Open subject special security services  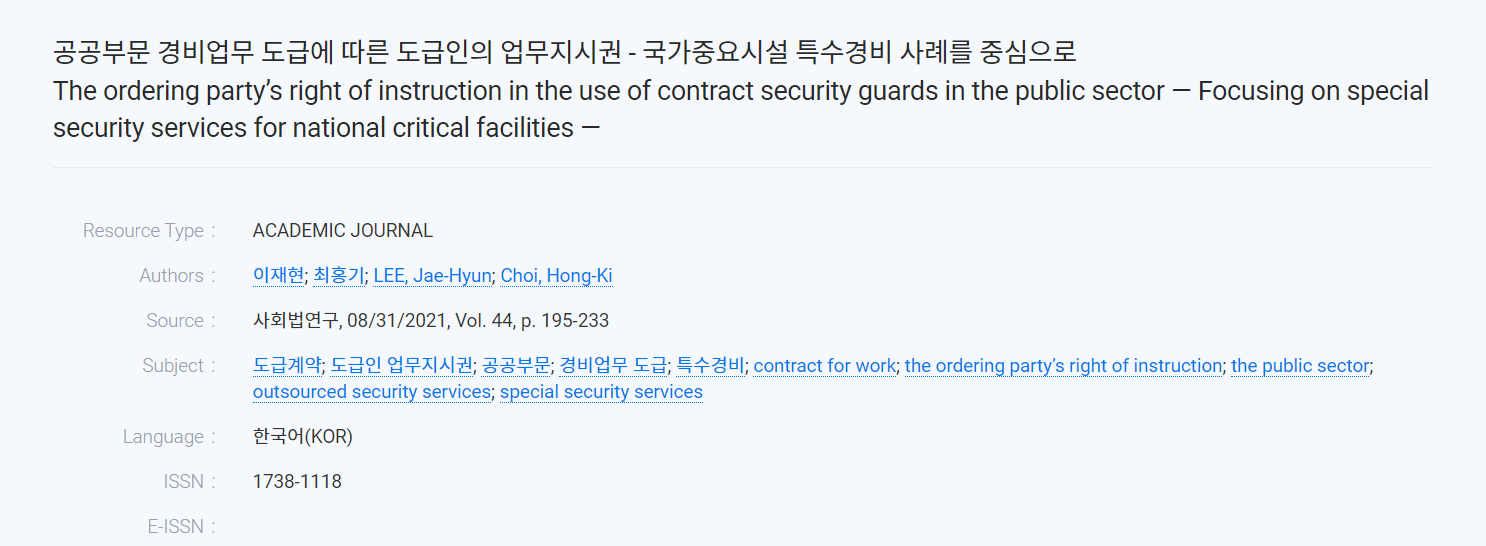click(x=601, y=392)
